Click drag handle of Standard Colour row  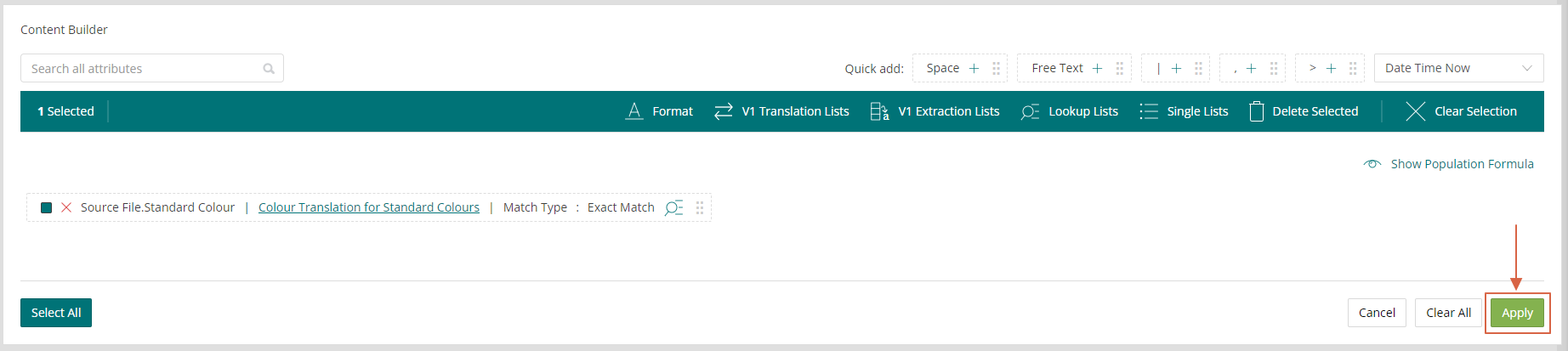click(x=700, y=207)
